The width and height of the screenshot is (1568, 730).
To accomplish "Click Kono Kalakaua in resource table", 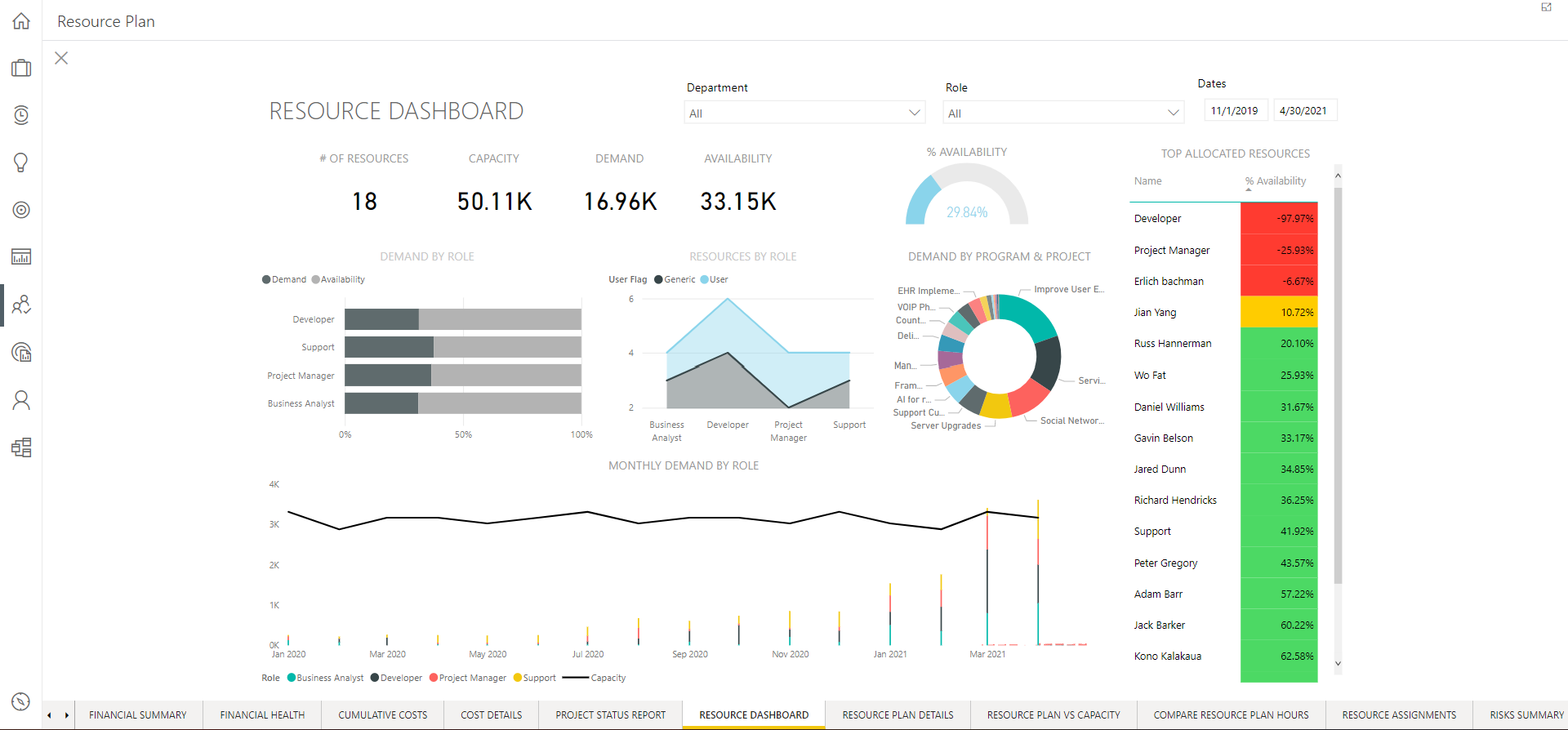I will (1167, 656).
